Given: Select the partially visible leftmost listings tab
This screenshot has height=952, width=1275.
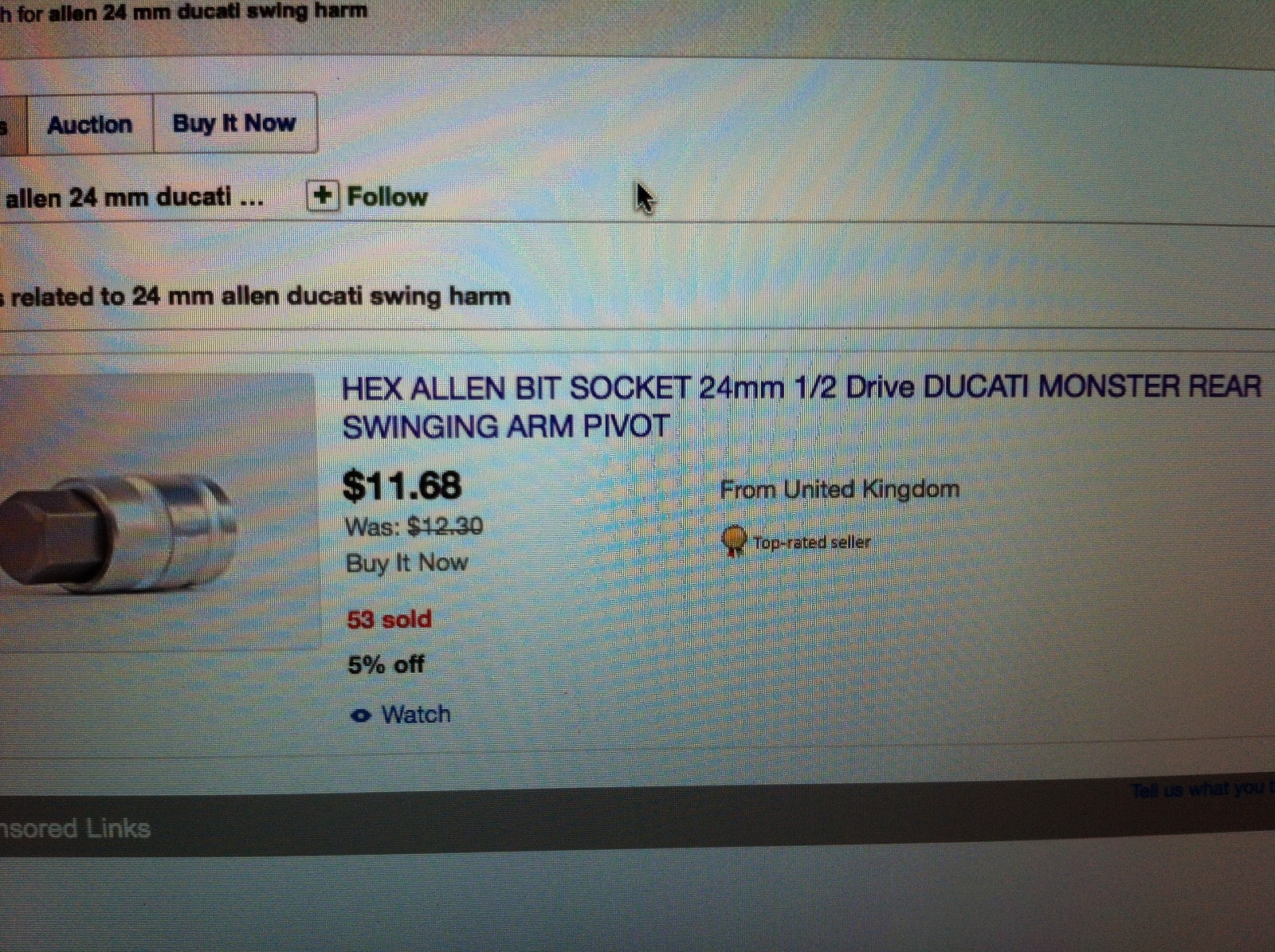Looking at the screenshot, I should point(13,125).
